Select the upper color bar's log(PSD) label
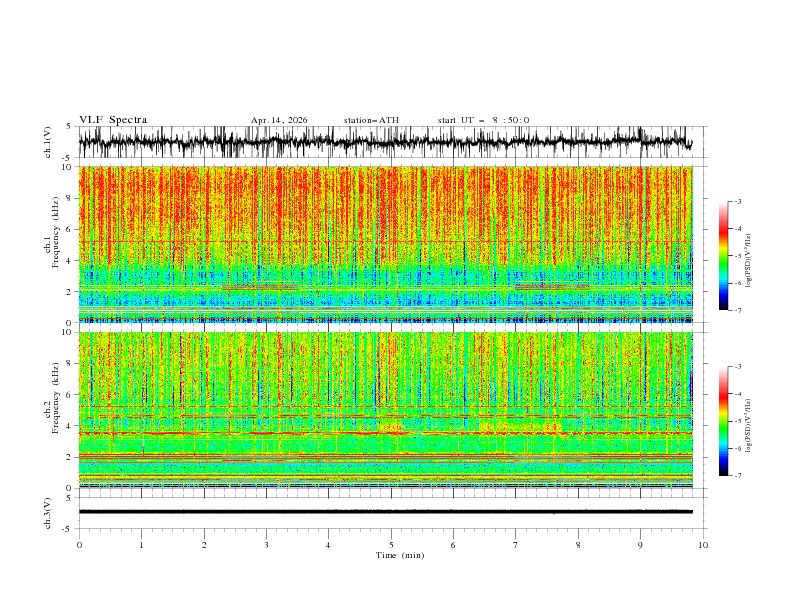This screenshot has width=792, height=612. 749,261
